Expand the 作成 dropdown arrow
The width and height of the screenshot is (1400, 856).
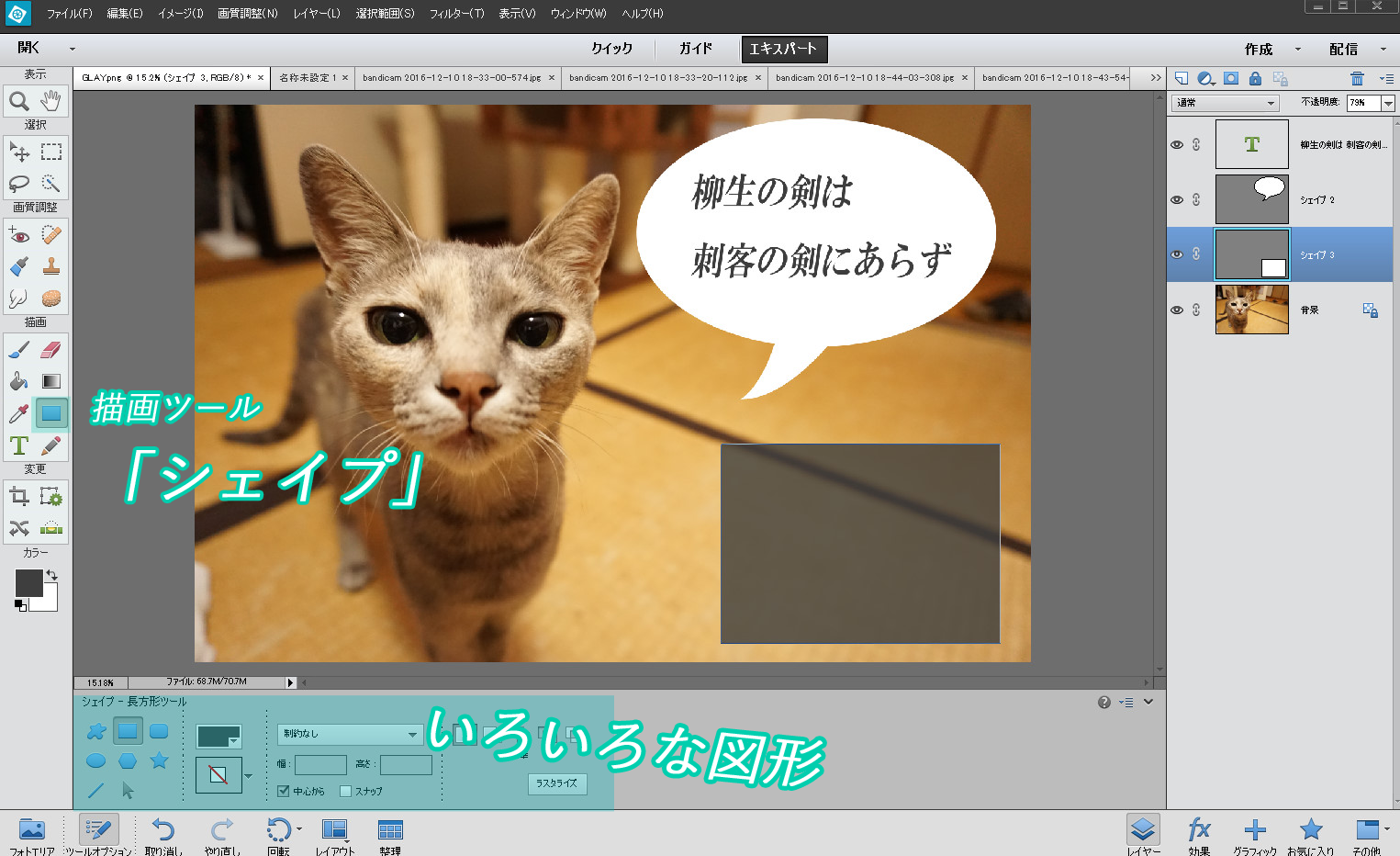click(x=1298, y=49)
